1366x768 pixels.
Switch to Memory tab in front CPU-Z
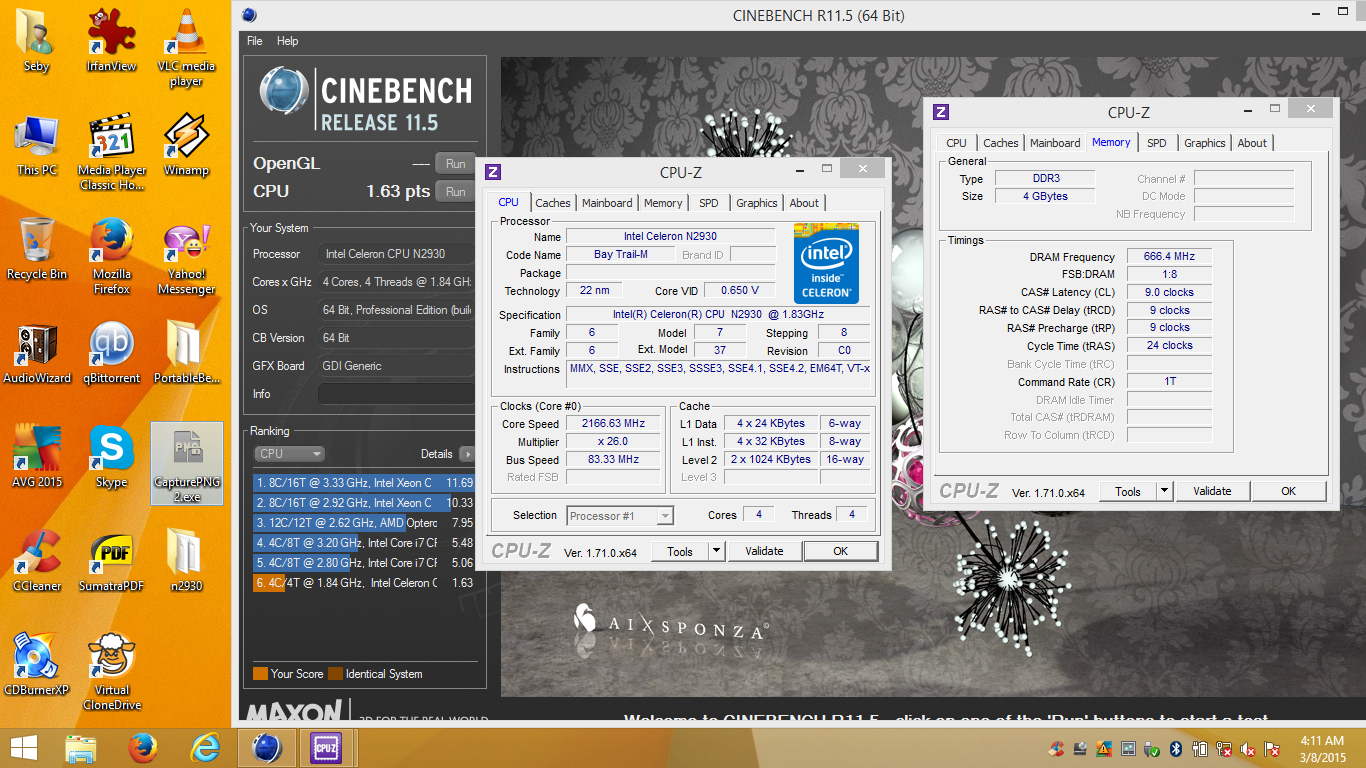[663, 203]
